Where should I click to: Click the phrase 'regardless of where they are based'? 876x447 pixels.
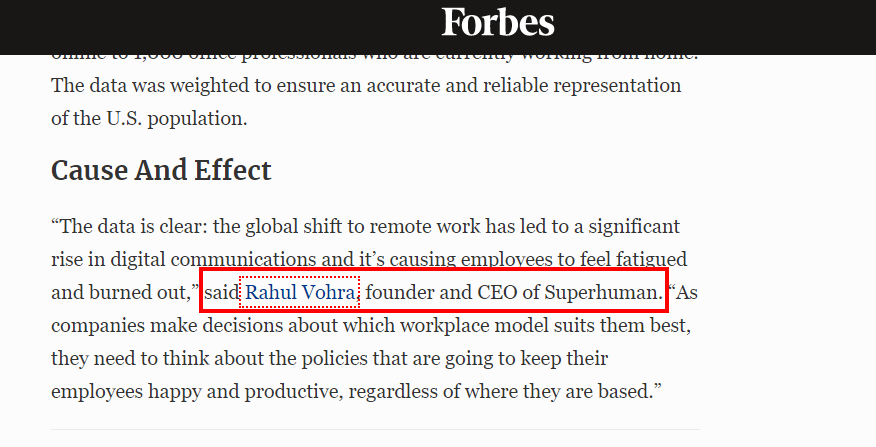(499, 391)
